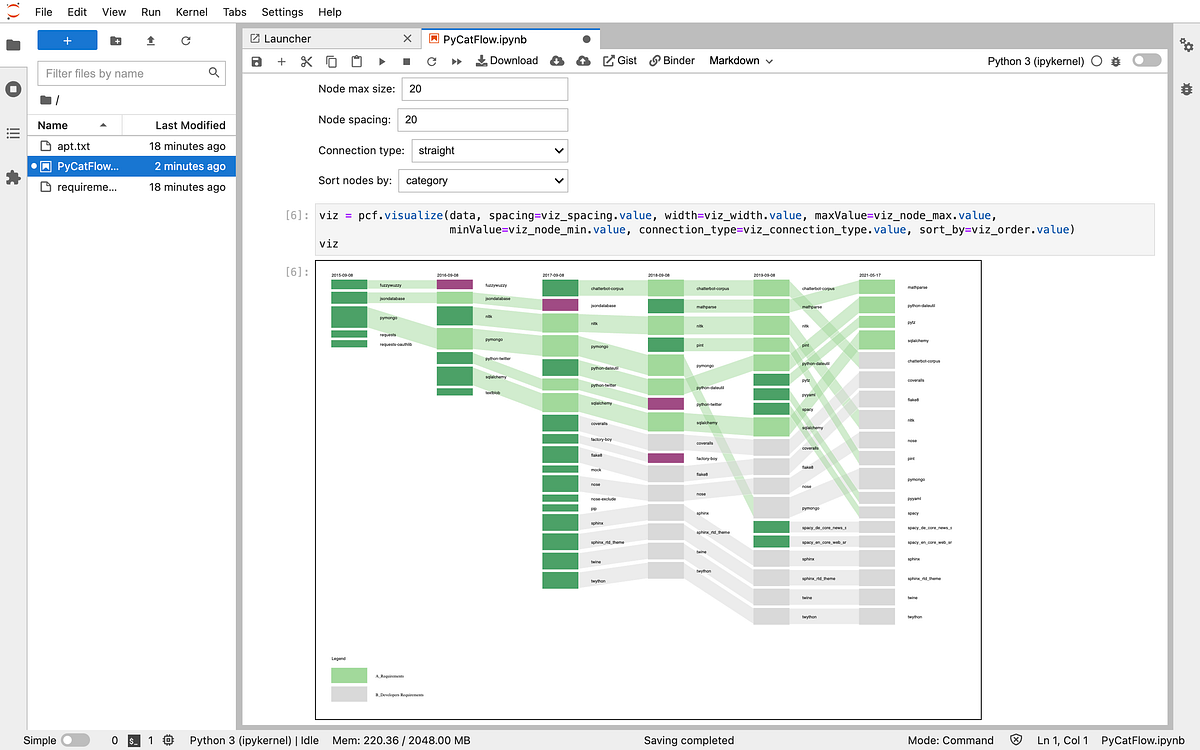Open the Connection type dropdown
Screen dimensions: 1200x750
pyautogui.click(x=489, y=150)
